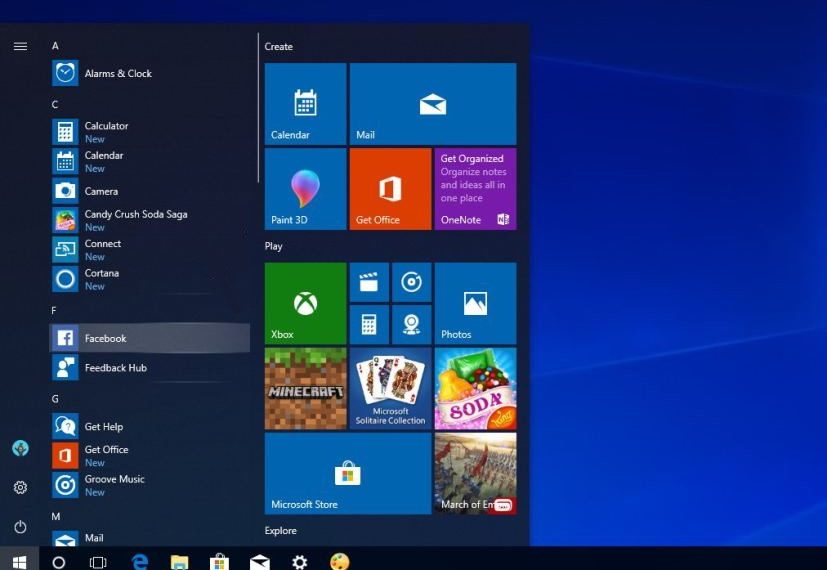Screen dimensions: 827x570
Task: Click the power button in Start menu
Action: [x=20, y=527]
